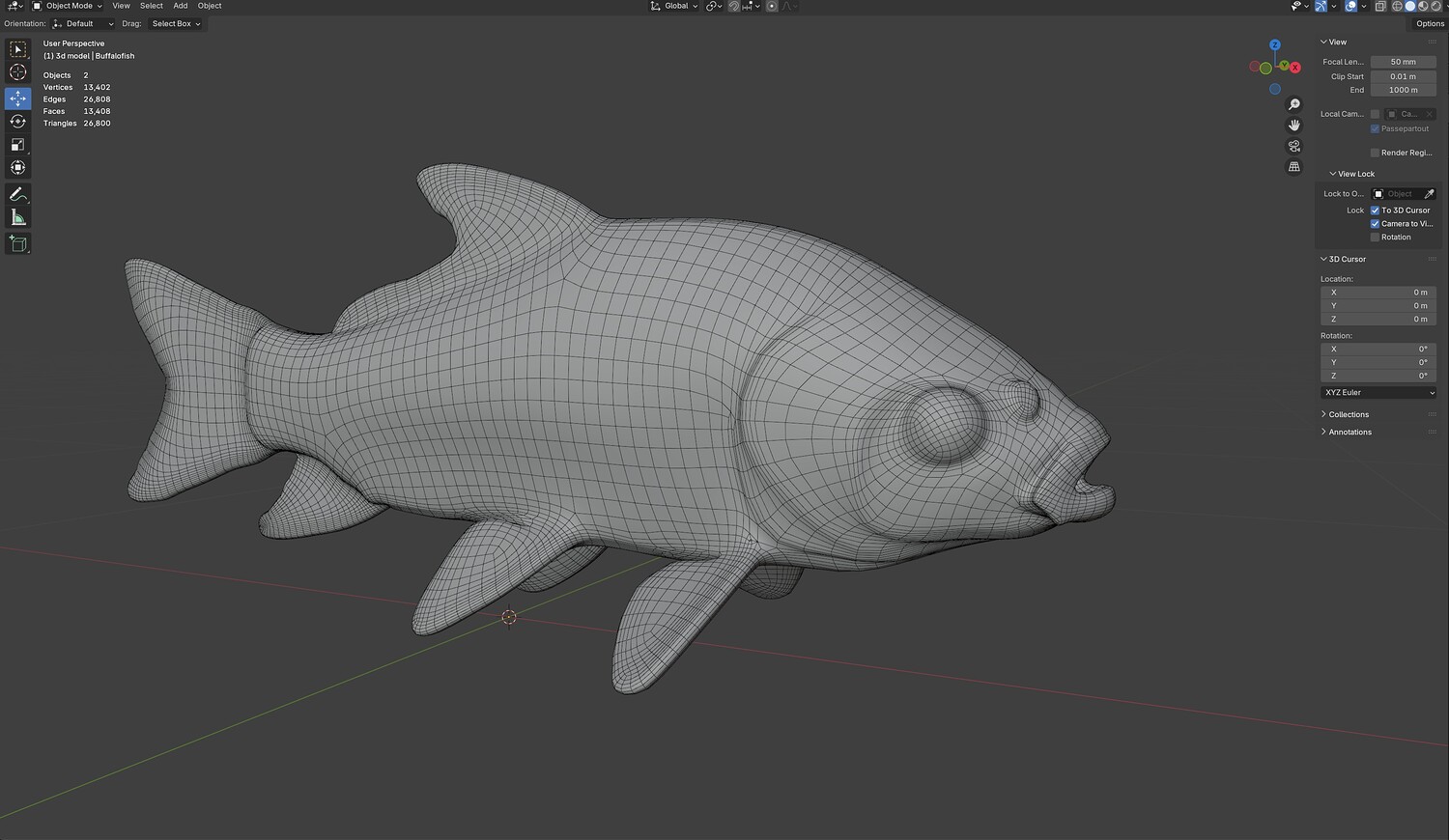Switch to solid viewport shading
The height and width of the screenshot is (840, 1449).
click(x=1409, y=6)
